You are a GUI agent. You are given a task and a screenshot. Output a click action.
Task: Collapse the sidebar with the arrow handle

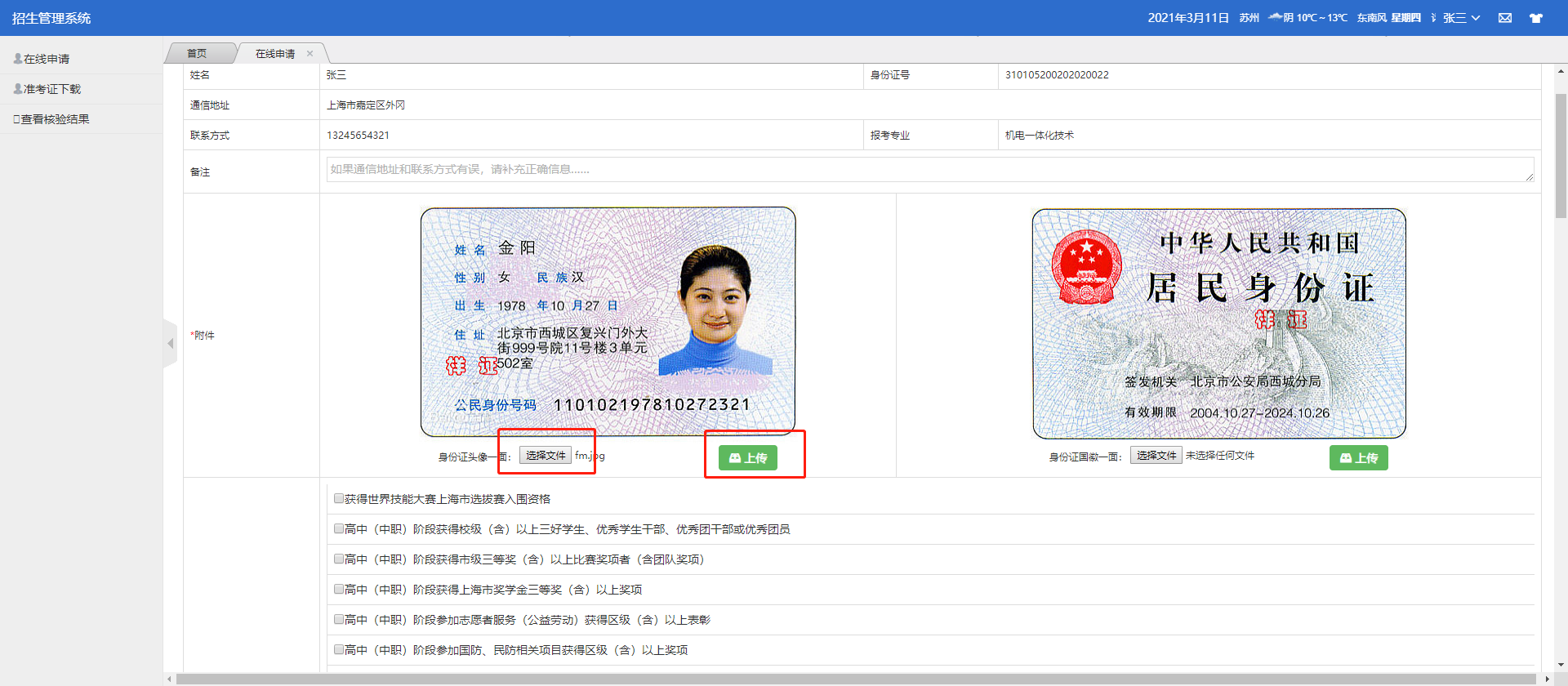[x=170, y=343]
